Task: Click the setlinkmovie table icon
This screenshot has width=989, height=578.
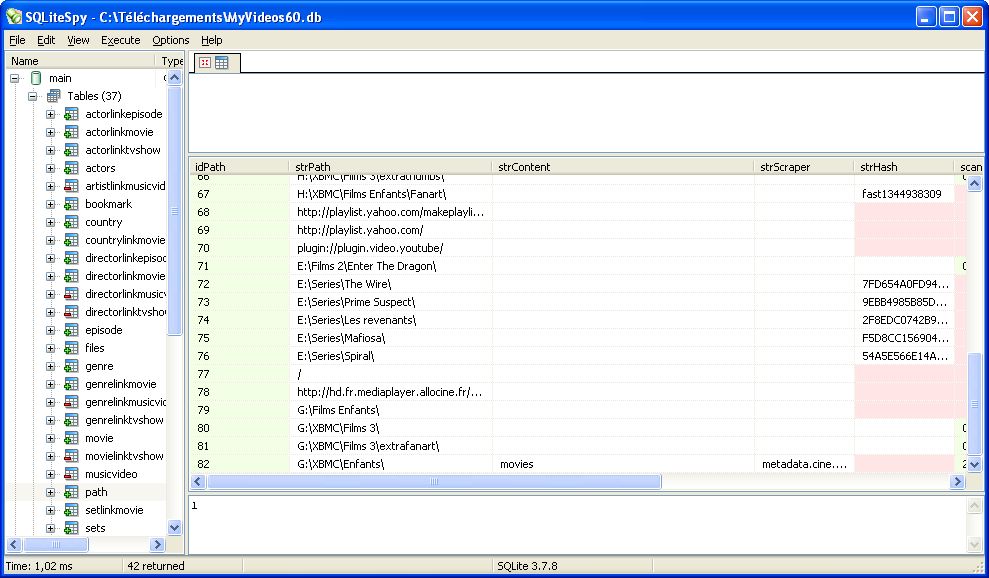Action: click(71, 510)
